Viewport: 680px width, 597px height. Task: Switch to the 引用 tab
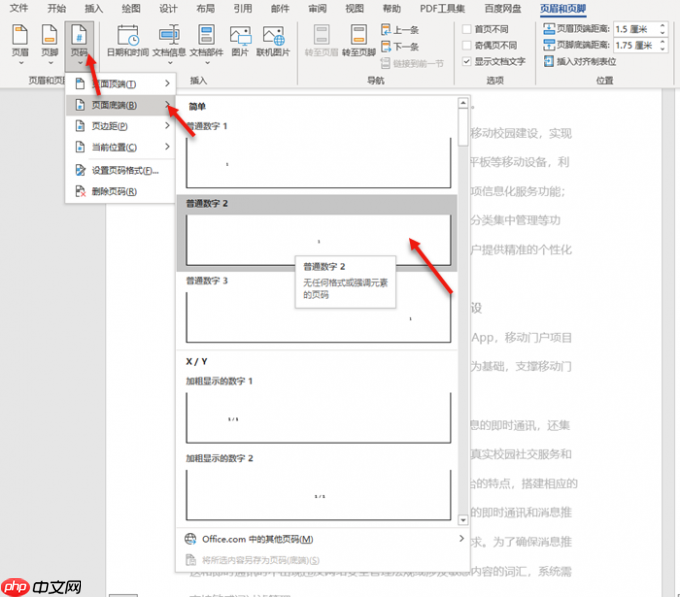(243, 8)
